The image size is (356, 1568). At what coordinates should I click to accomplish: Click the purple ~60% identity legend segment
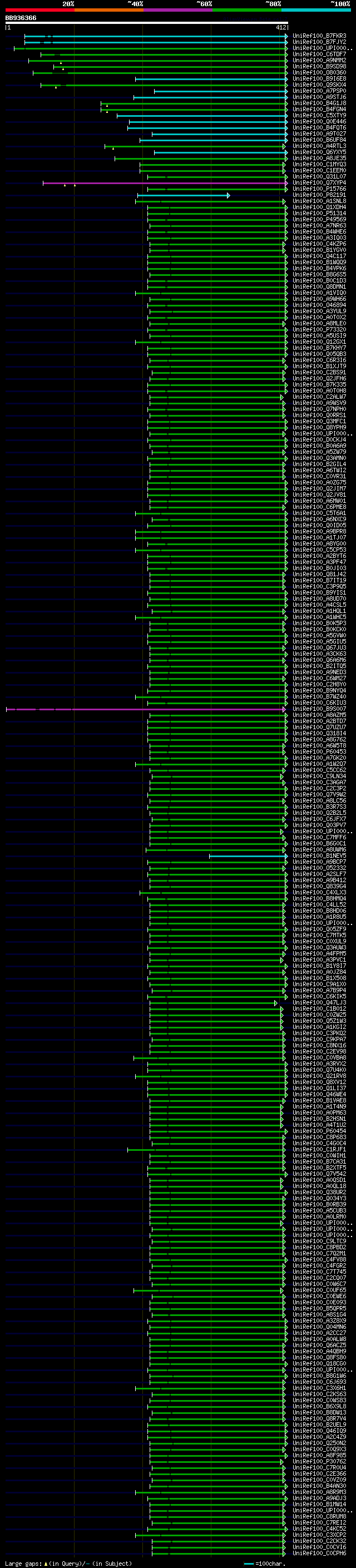(177, 10)
